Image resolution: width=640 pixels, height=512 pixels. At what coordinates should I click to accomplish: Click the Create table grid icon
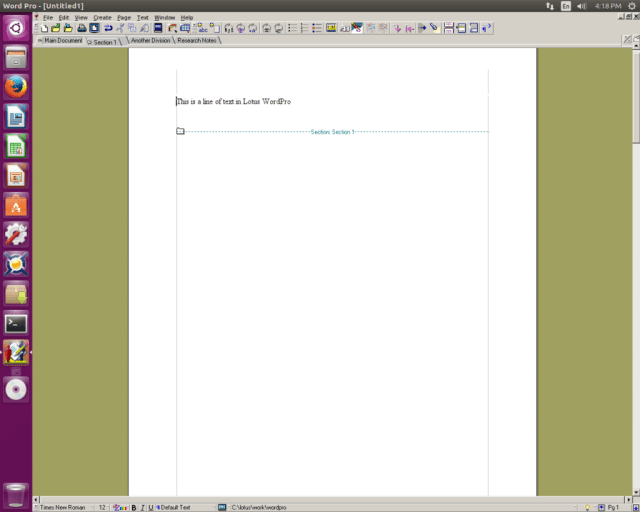click(185, 28)
